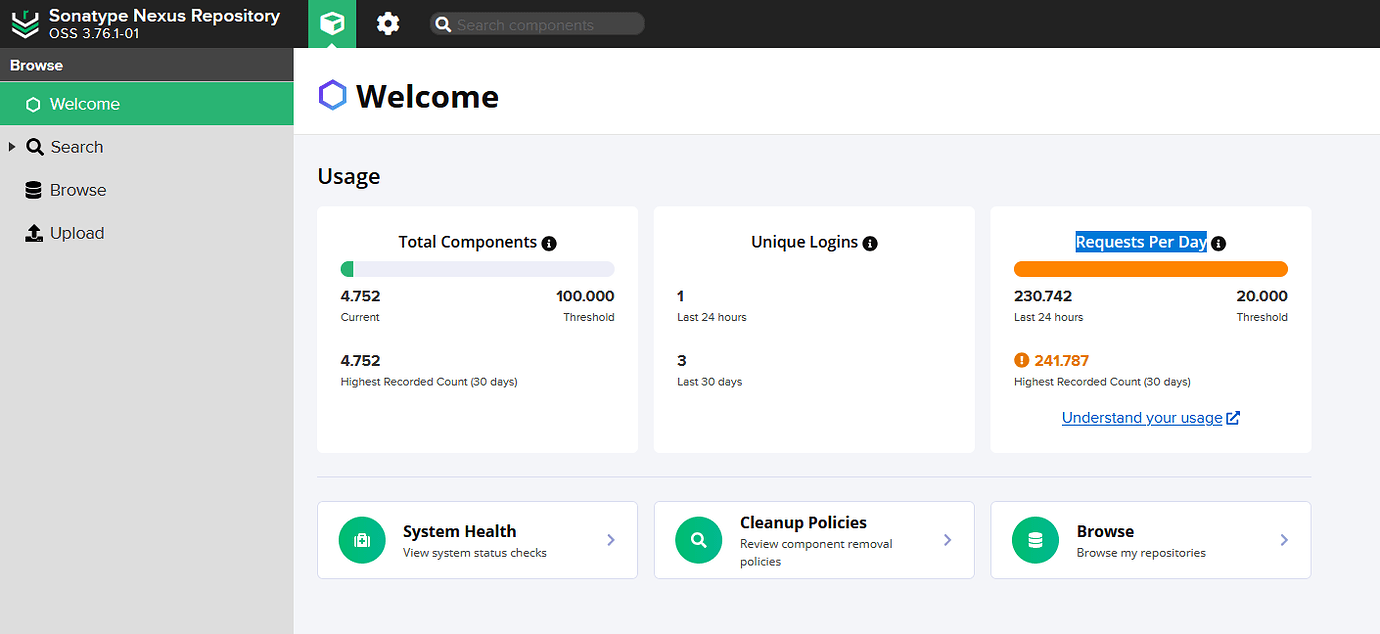Click info icon next to Requests Per Day

1218,243
